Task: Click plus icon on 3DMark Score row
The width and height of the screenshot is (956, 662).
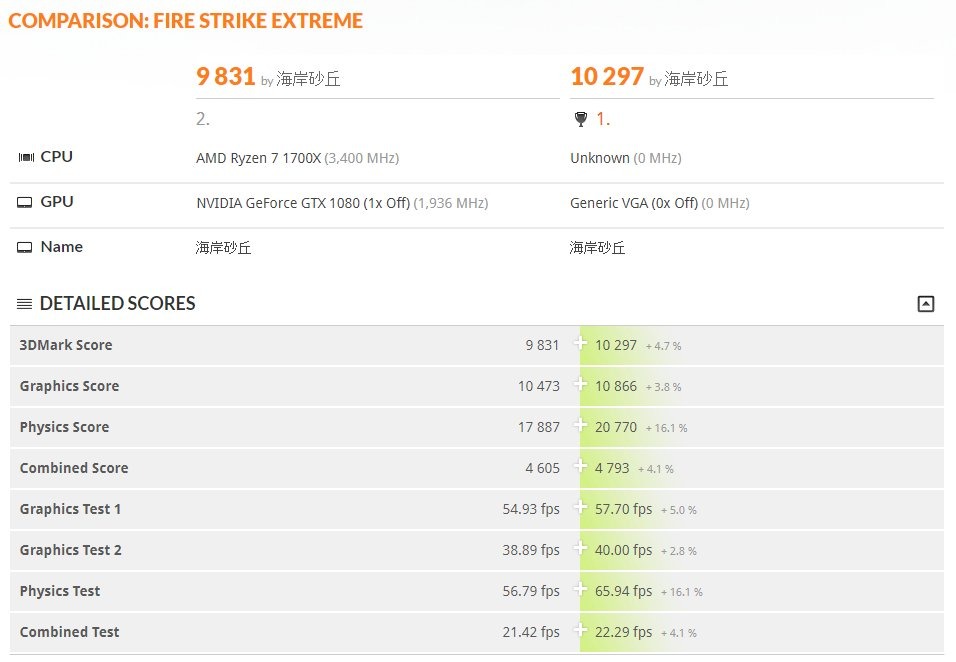Action: [580, 343]
